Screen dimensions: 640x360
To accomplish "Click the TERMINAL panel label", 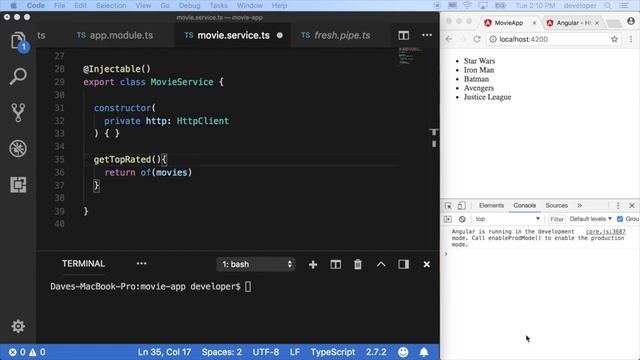I will 83,264.
